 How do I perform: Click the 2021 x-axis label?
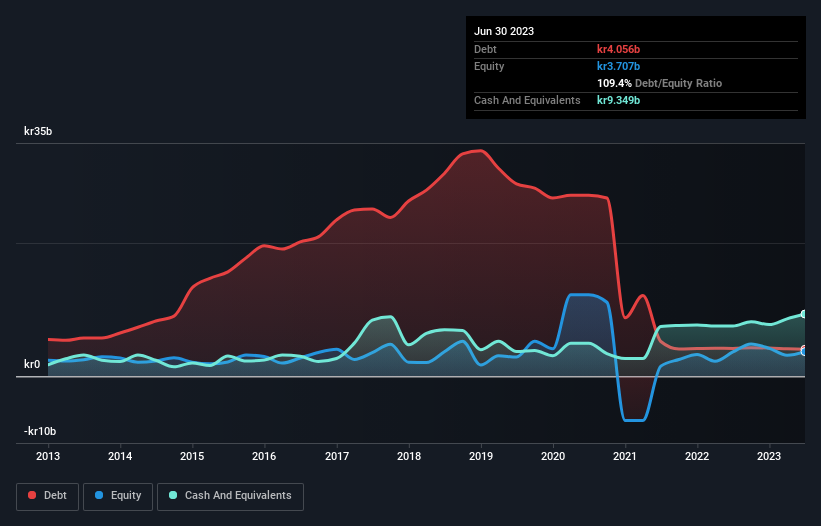[x=625, y=456]
